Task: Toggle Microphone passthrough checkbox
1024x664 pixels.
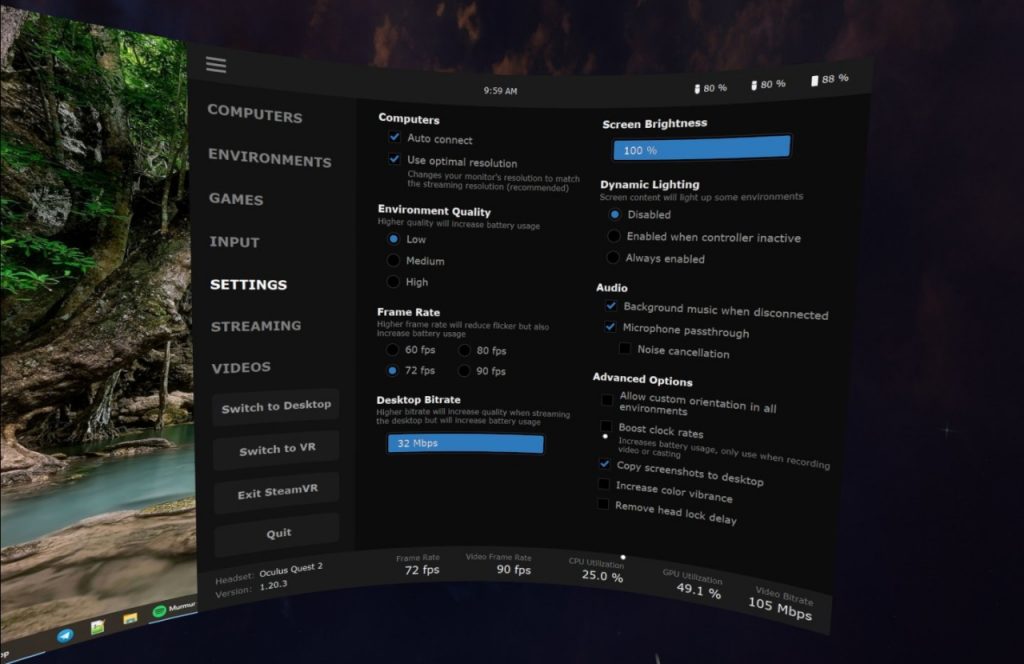Action: 610,326
